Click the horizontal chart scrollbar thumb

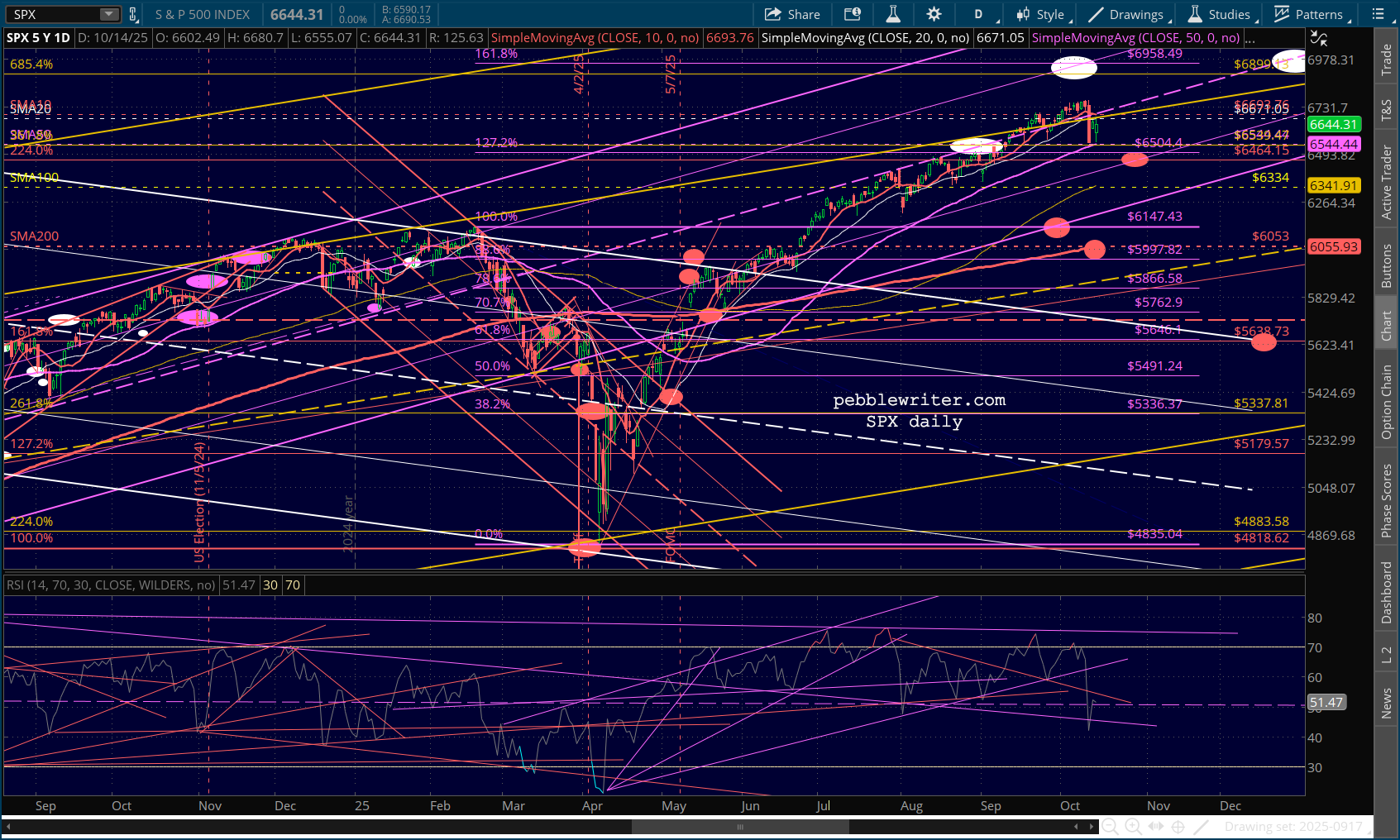tap(740, 826)
